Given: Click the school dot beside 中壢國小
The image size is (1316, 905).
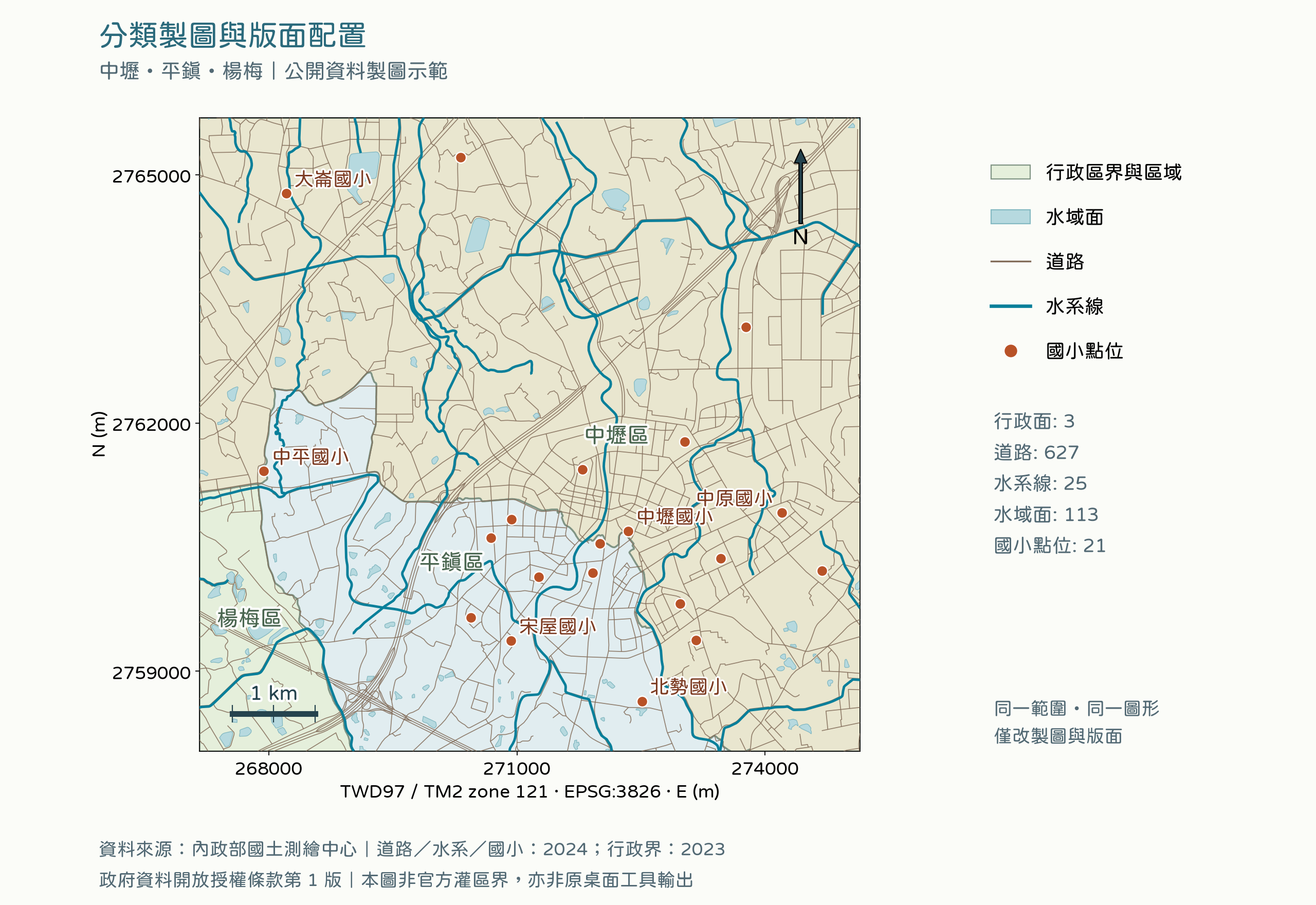Looking at the screenshot, I should pyautogui.click(x=628, y=531).
